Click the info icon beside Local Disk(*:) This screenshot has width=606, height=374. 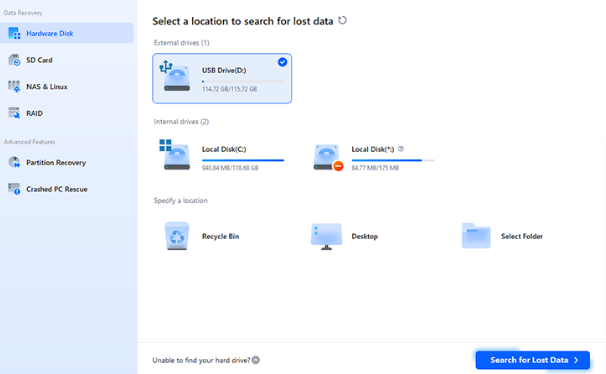pyautogui.click(x=401, y=149)
